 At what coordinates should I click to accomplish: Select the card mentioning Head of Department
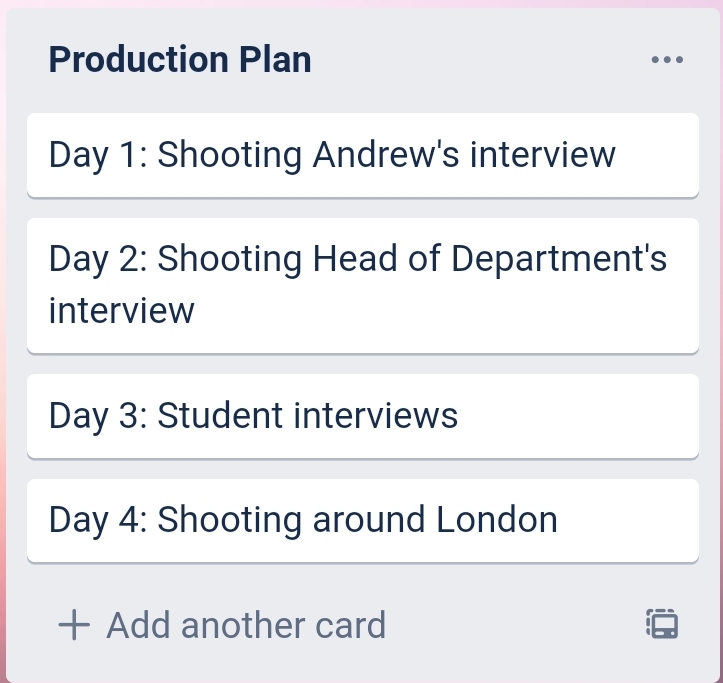click(x=362, y=285)
